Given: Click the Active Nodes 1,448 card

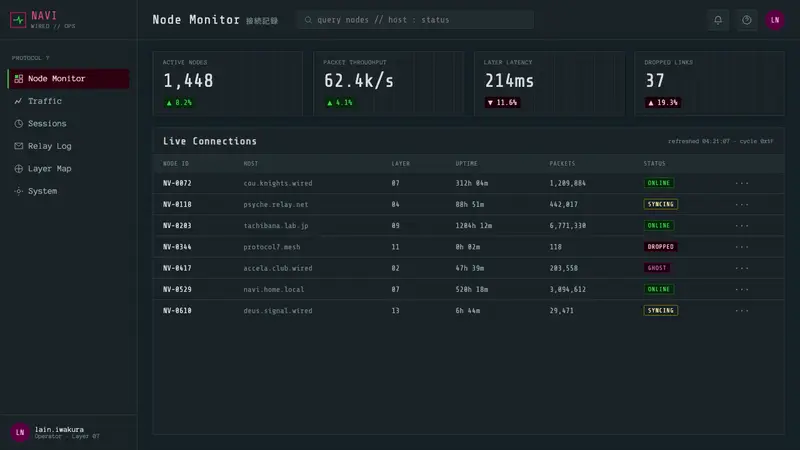Looking at the screenshot, I should click(x=228, y=83).
